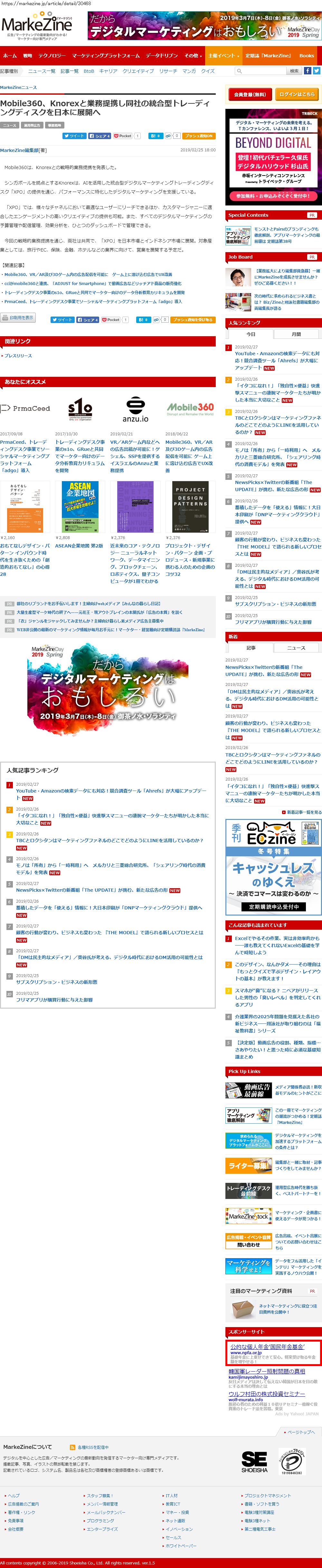Click the ニュース tag under the article title
The height and width of the screenshot is (1568, 322).
pyautogui.click(x=9, y=125)
